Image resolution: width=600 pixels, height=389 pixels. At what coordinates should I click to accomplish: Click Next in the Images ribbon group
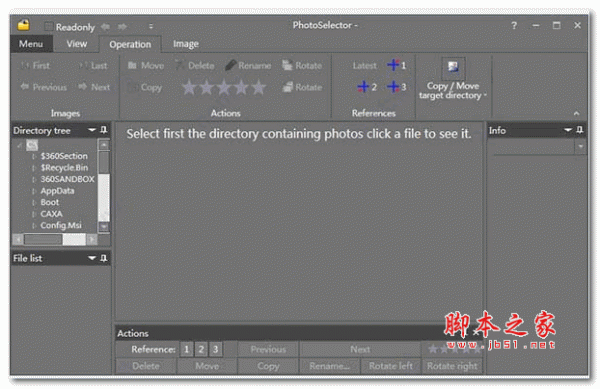(94, 87)
